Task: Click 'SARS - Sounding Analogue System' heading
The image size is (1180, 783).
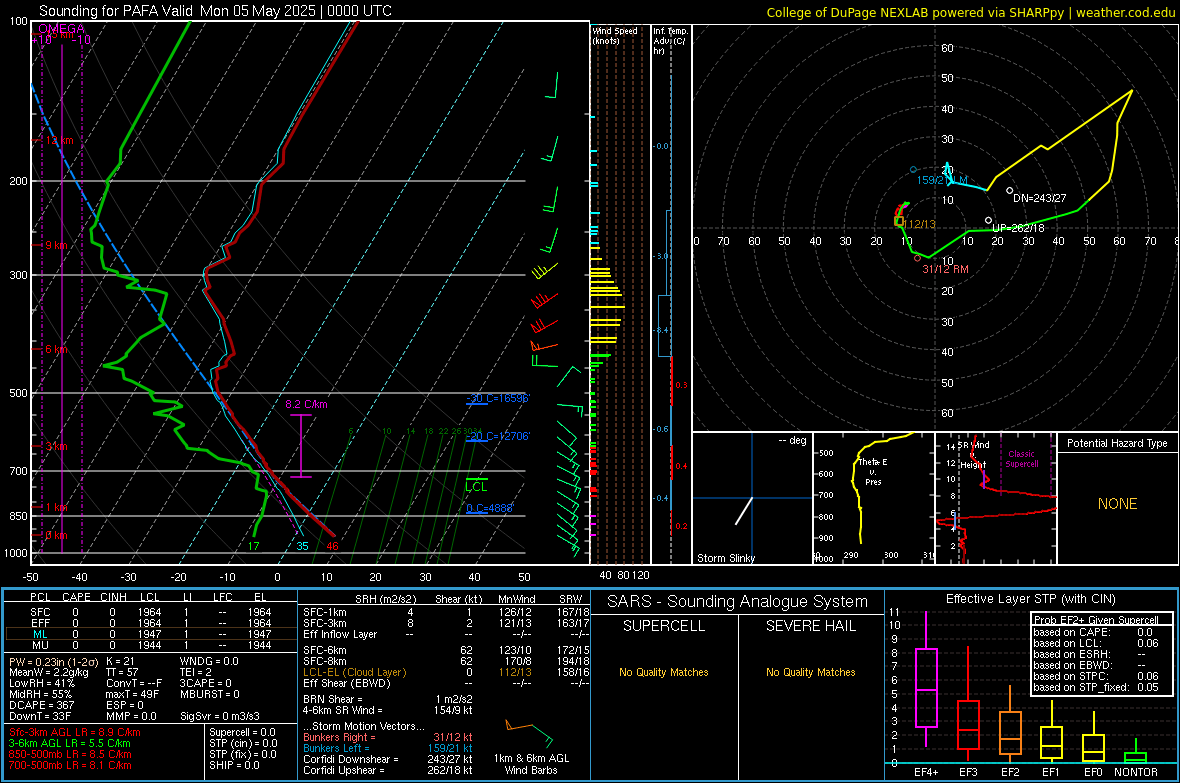Action: click(738, 602)
